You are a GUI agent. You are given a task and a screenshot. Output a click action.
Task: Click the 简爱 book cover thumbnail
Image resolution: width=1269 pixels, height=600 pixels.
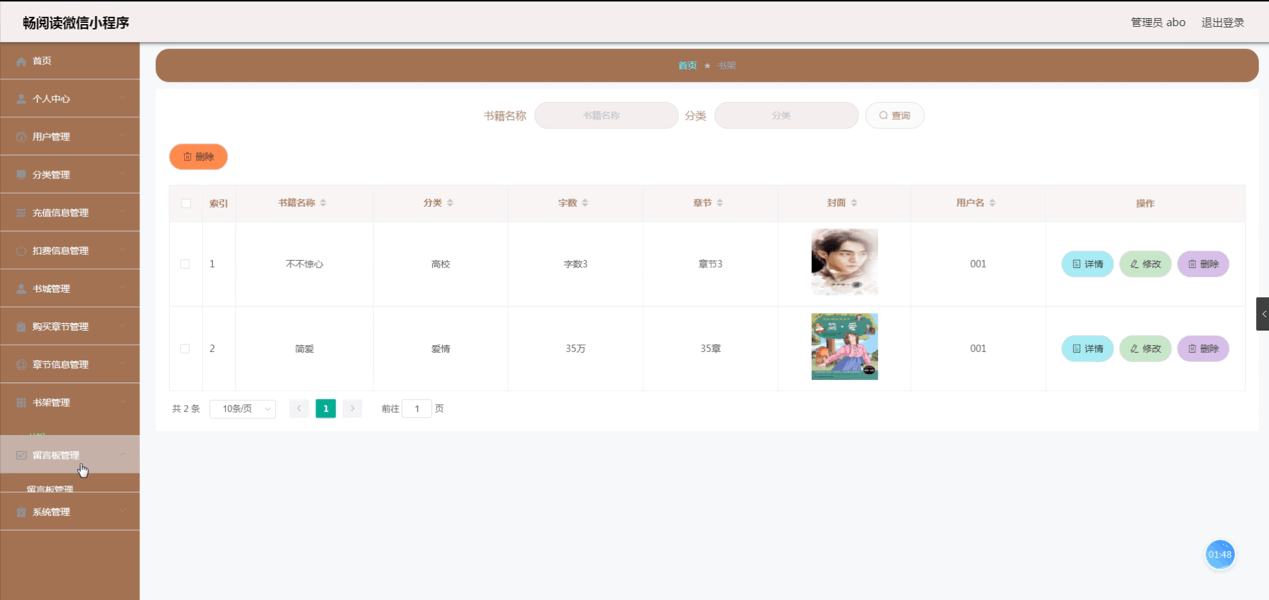tap(844, 347)
